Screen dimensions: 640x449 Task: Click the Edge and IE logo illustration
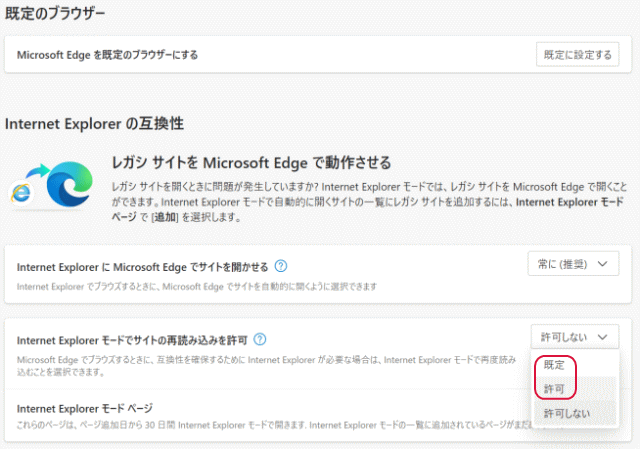click(x=51, y=184)
